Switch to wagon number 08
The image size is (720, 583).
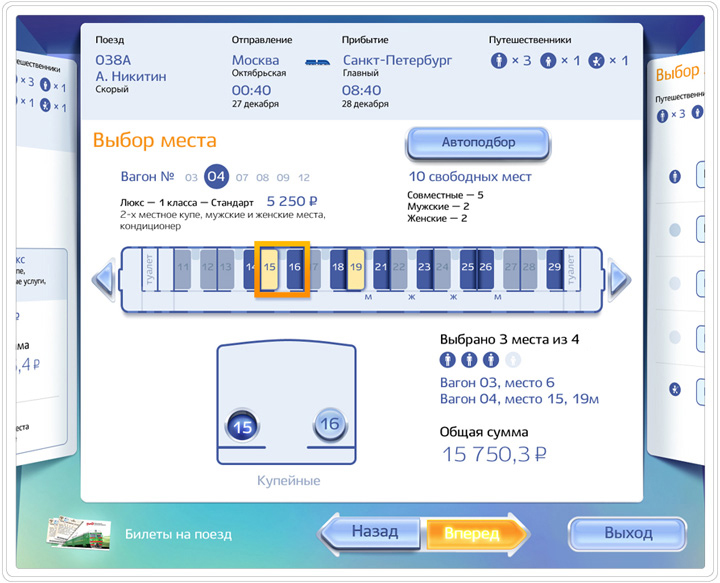pos(263,178)
